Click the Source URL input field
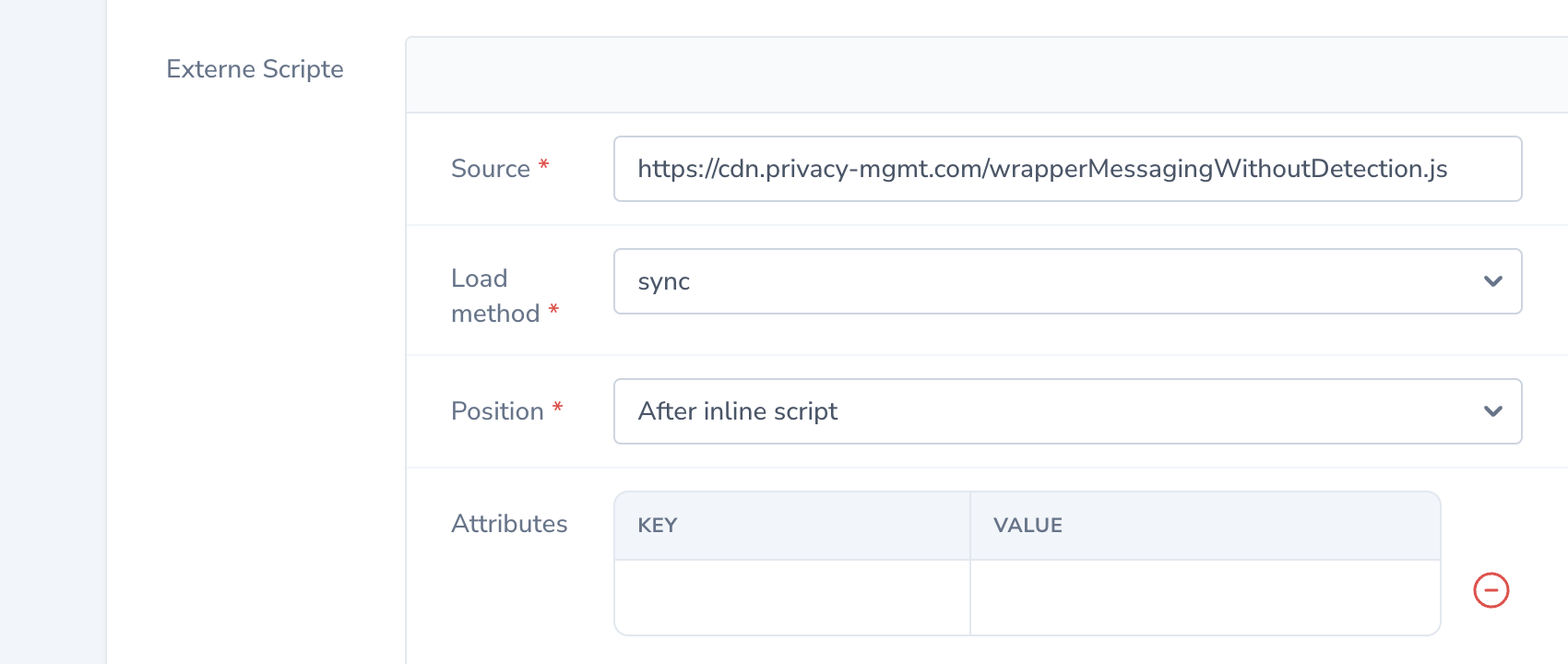The width and height of the screenshot is (1568, 664). click(x=1067, y=169)
